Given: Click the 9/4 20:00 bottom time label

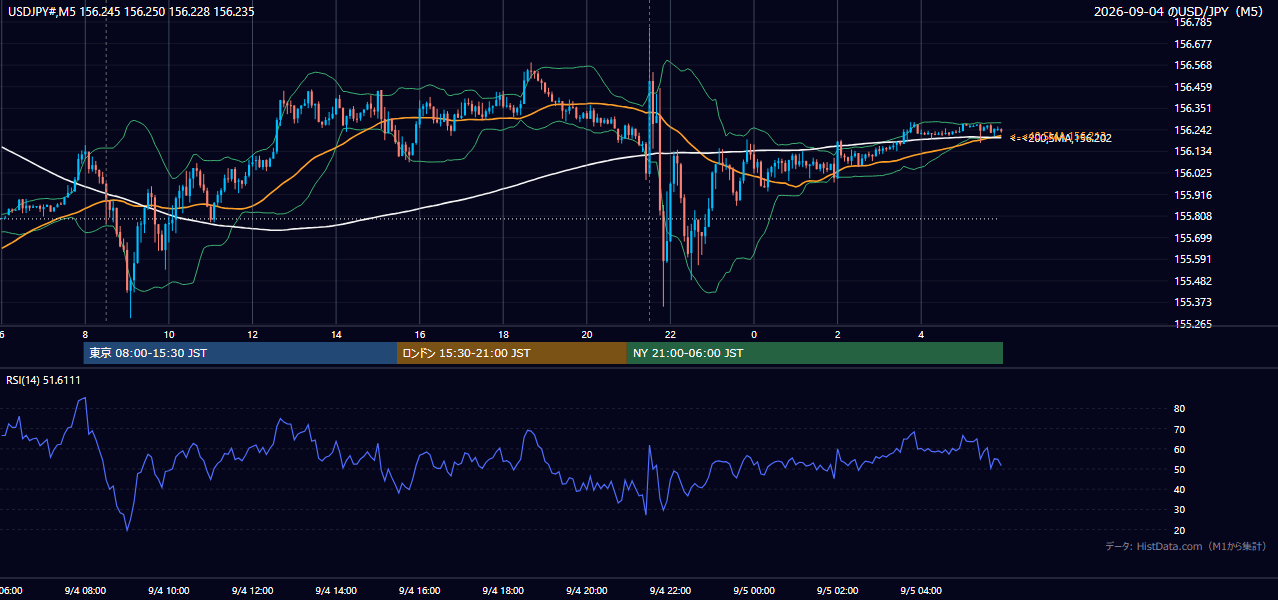Looking at the screenshot, I should (x=586, y=591).
